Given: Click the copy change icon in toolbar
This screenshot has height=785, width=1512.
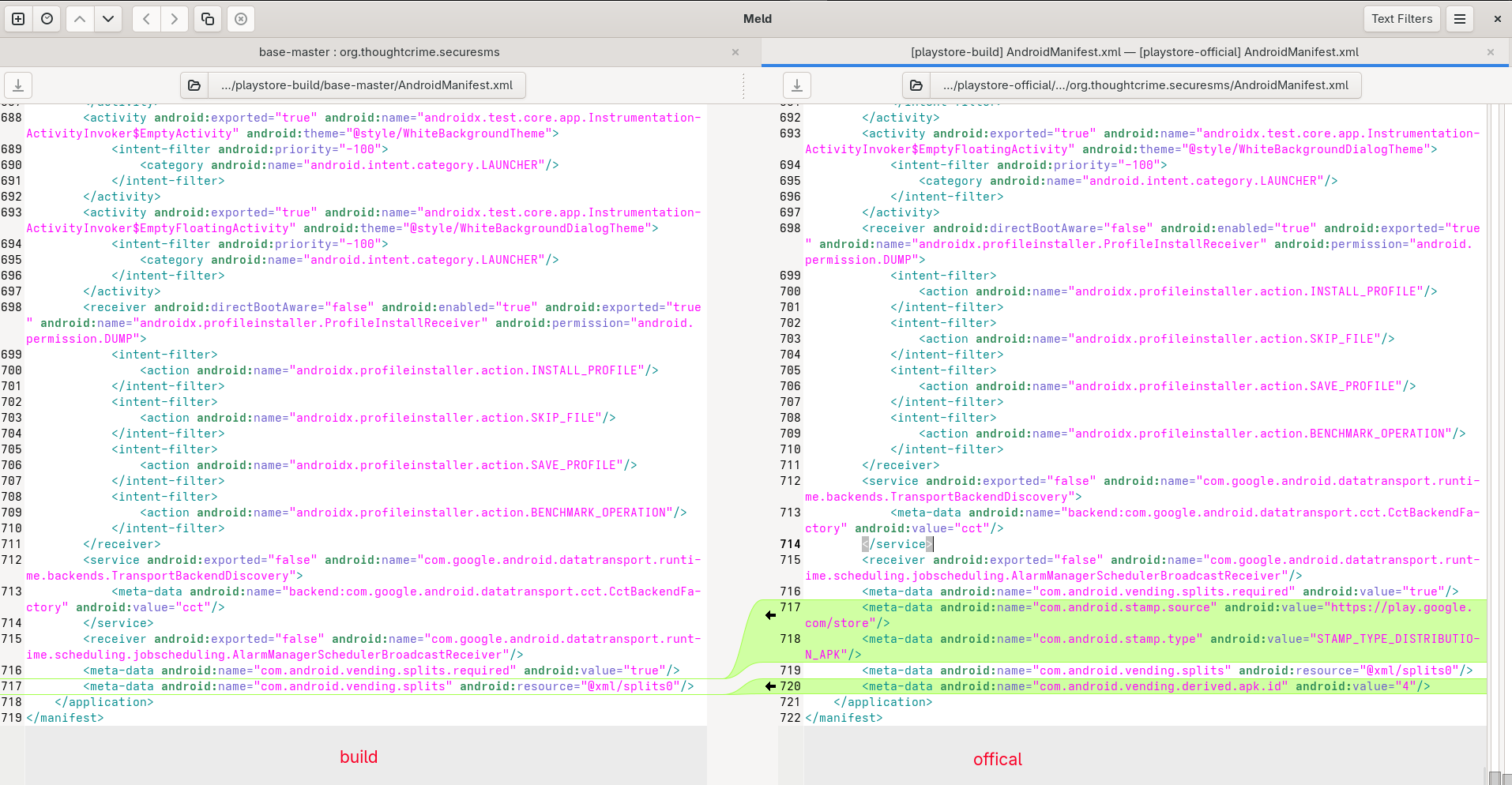Looking at the screenshot, I should coord(208,19).
